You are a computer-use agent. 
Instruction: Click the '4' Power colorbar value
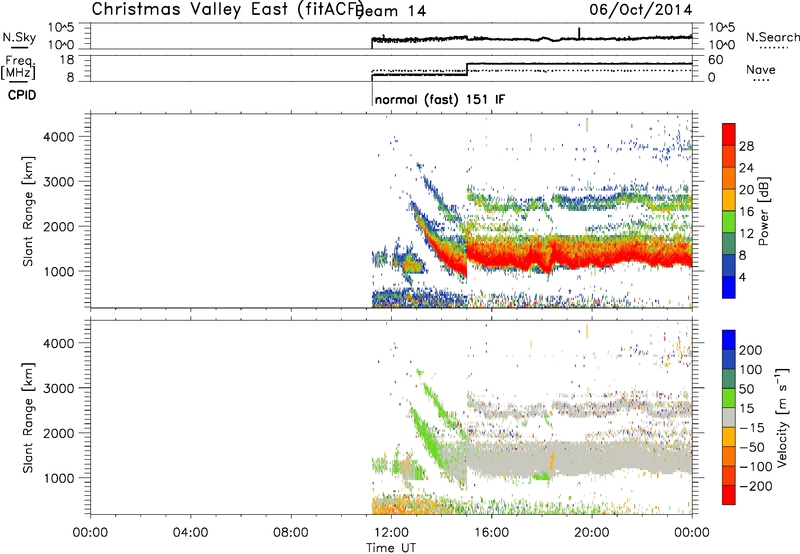(742, 277)
